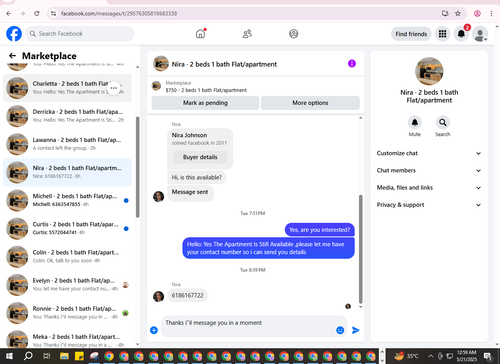Screen dimensions: 500x364
Task: Open the Groups icon in top navigation
Action: pos(294,34)
